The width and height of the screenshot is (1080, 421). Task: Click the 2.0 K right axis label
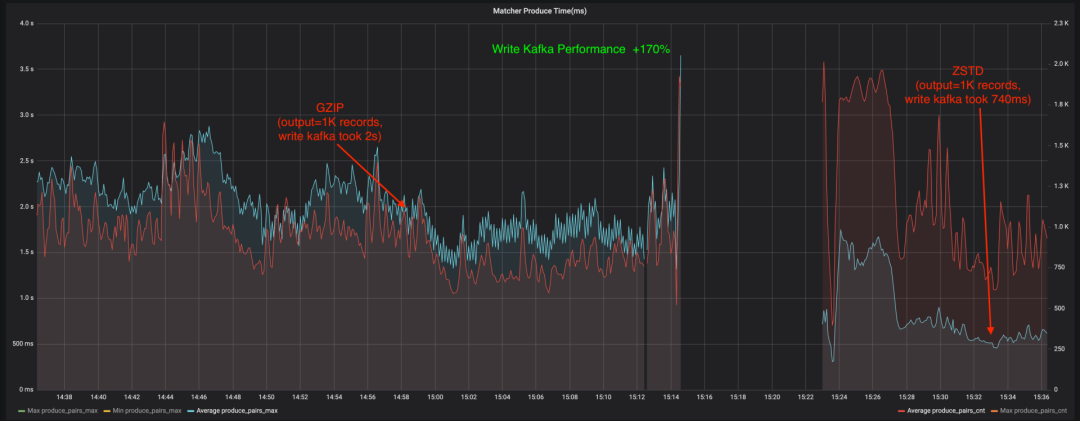point(1060,64)
